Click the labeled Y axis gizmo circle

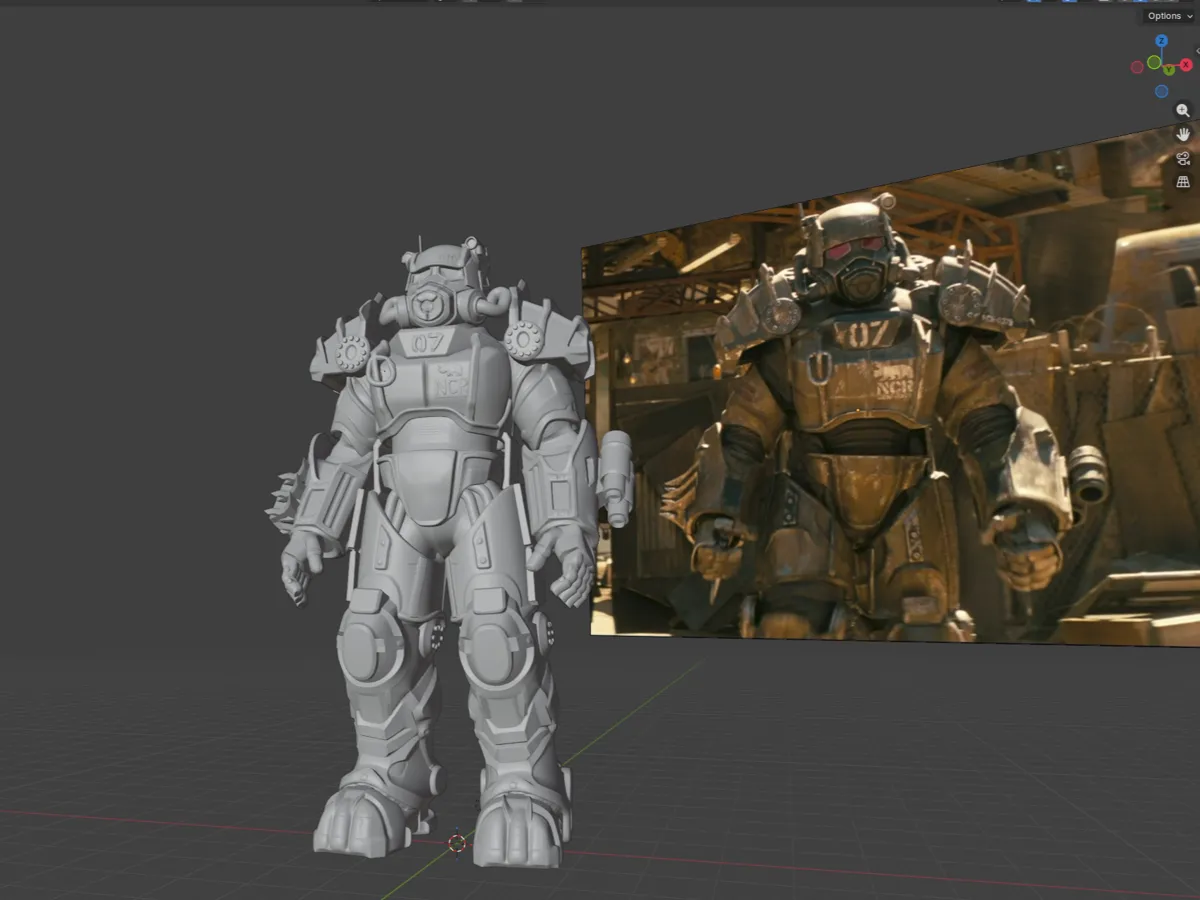pyautogui.click(x=1169, y=70)
